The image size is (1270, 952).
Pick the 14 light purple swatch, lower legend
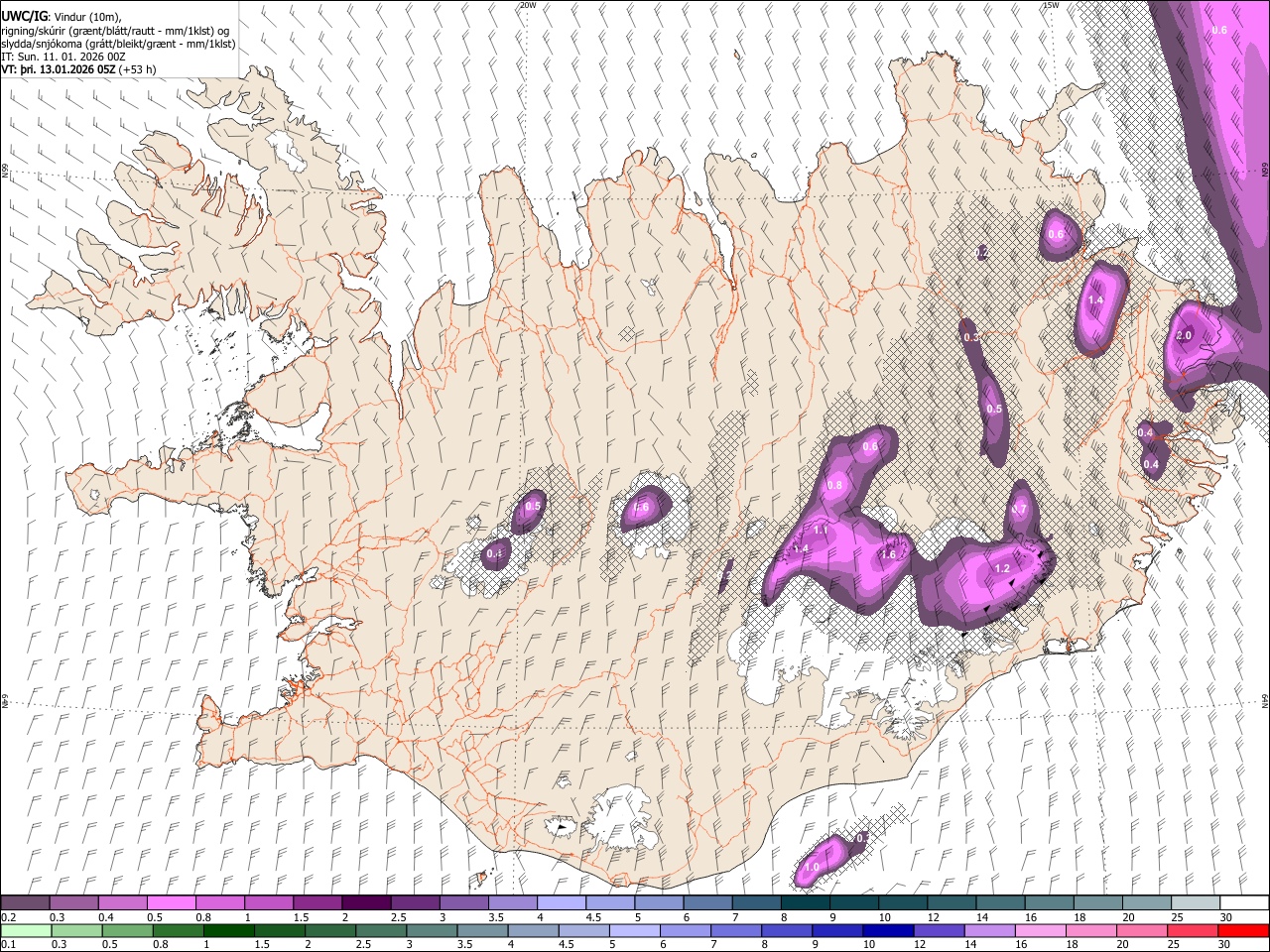click(989, 930)
